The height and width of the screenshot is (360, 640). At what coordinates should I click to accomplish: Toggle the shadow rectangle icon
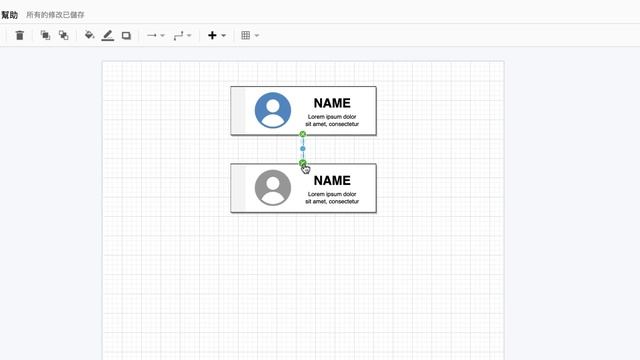pos(127,36)
